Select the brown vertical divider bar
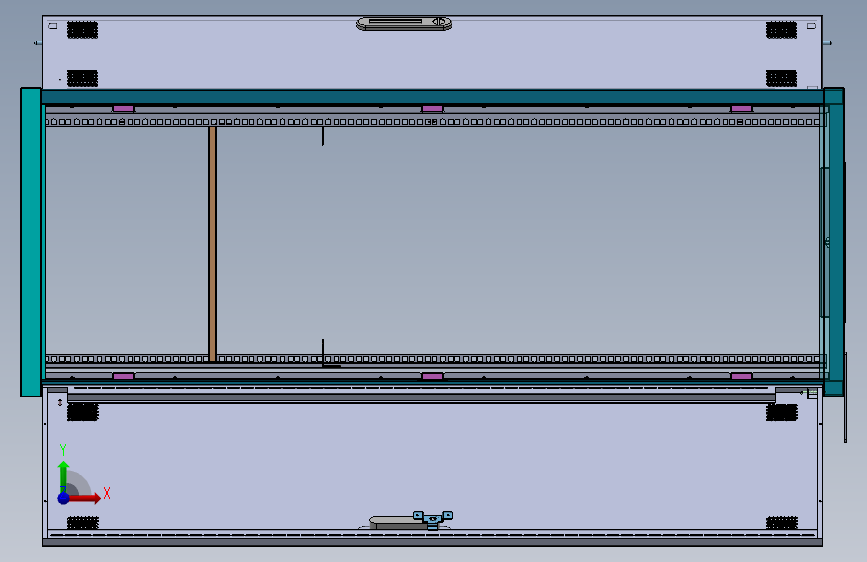This screenshot has width=867, height=562. coord(212,243)
